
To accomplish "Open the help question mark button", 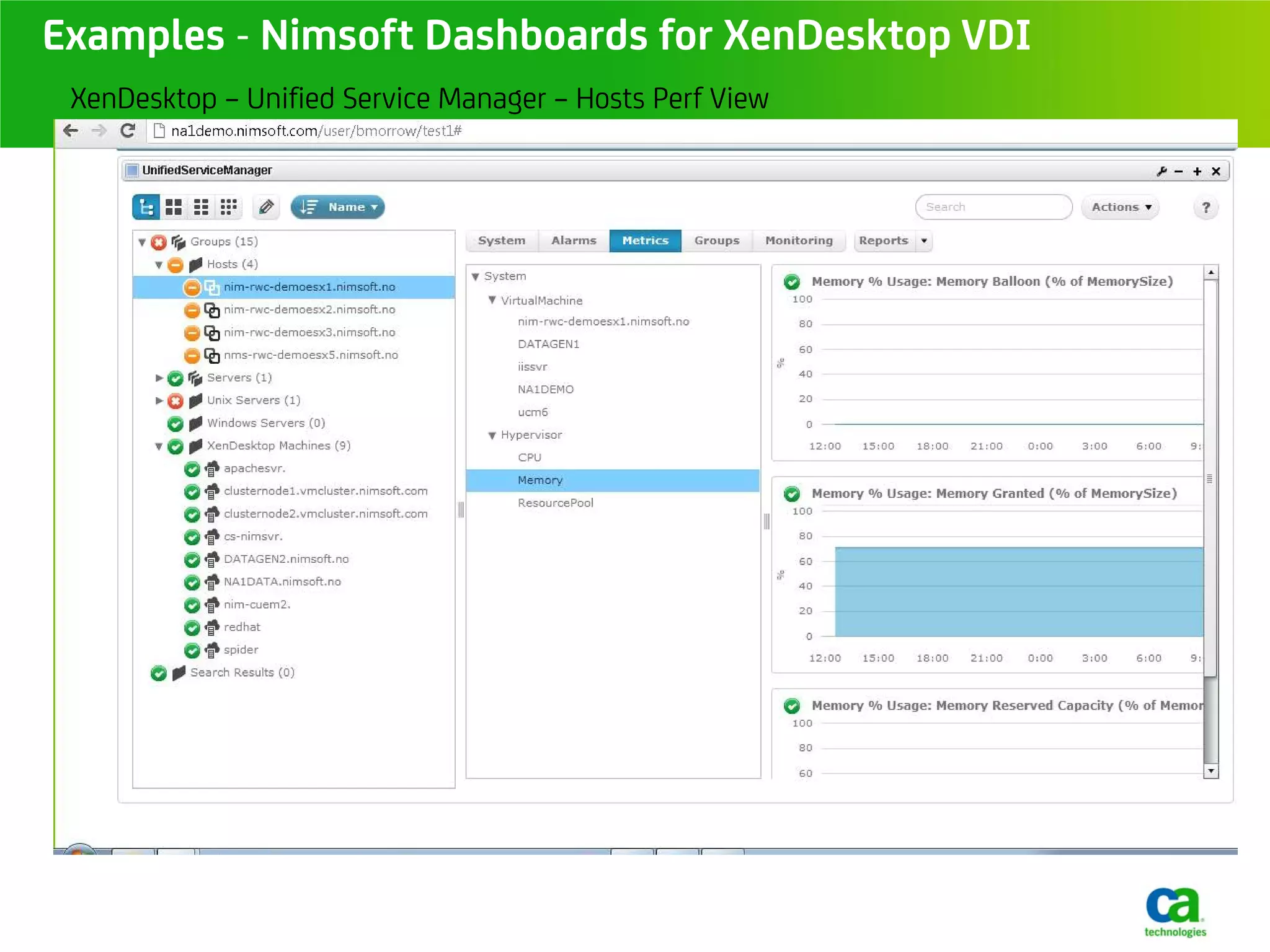I will (1206, 208).
